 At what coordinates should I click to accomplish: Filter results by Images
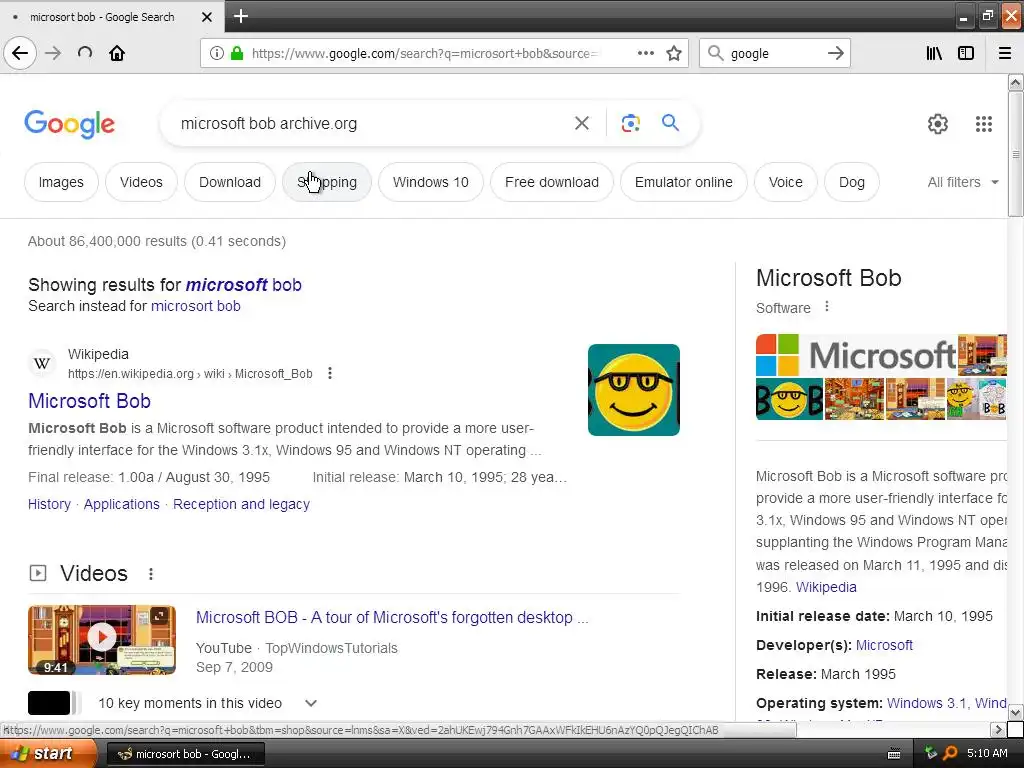61,182
